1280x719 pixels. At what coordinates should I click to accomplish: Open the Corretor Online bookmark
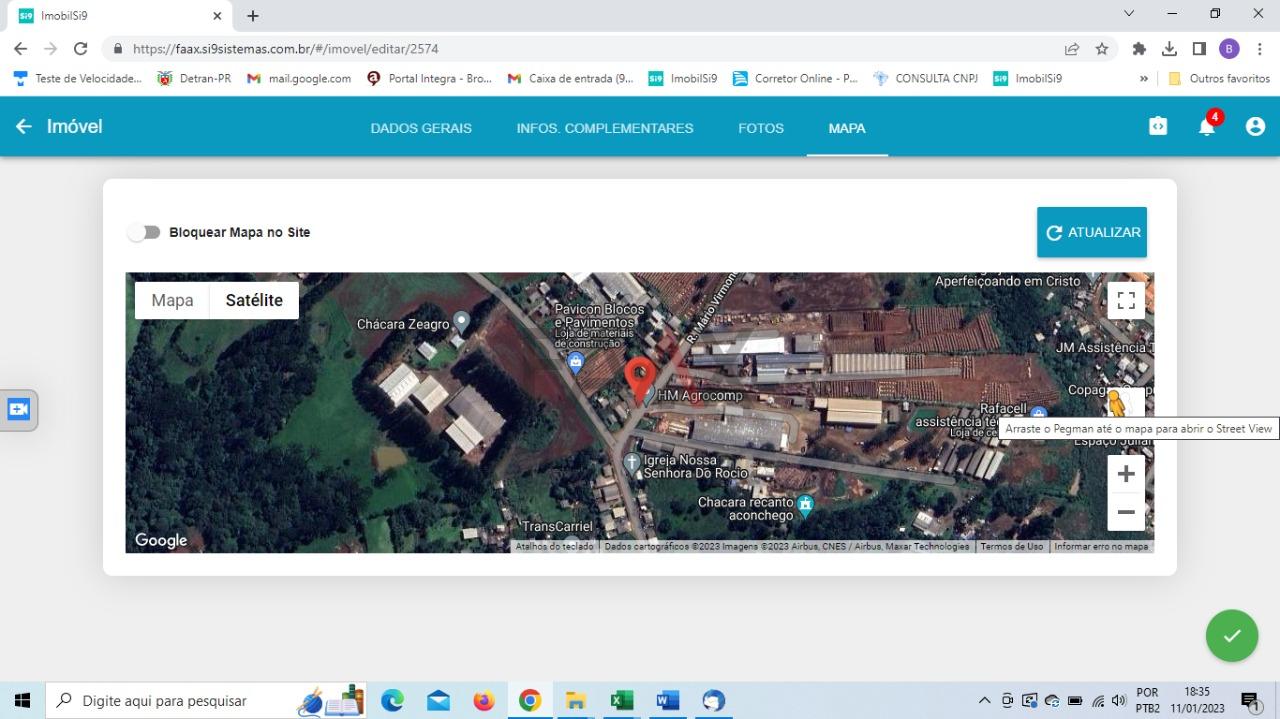[795, 78]
